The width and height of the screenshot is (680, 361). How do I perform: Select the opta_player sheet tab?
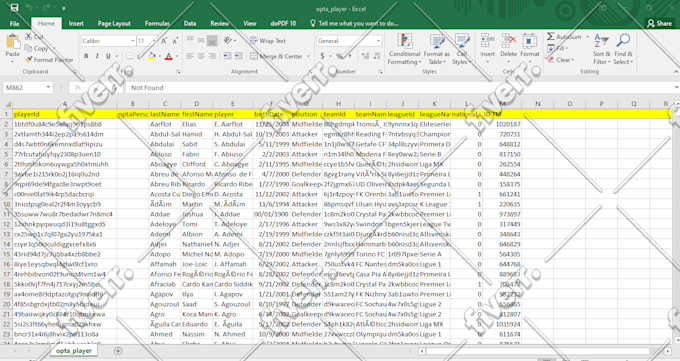pos(74,351)
